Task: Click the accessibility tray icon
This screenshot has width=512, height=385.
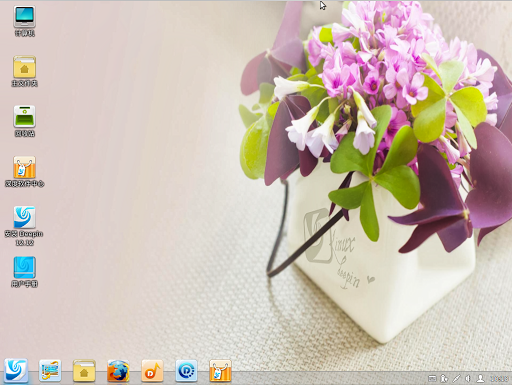Action: tap(444, 378)
